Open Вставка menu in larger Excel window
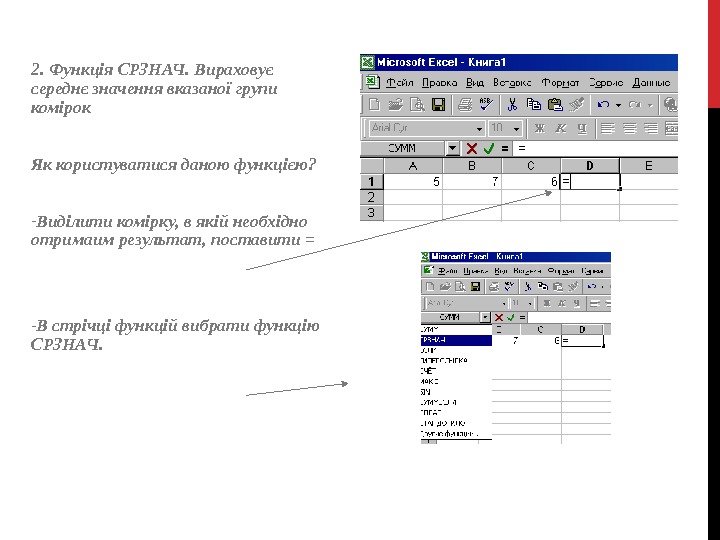This screenshot has height=540, width=720. tap(512, 83)
